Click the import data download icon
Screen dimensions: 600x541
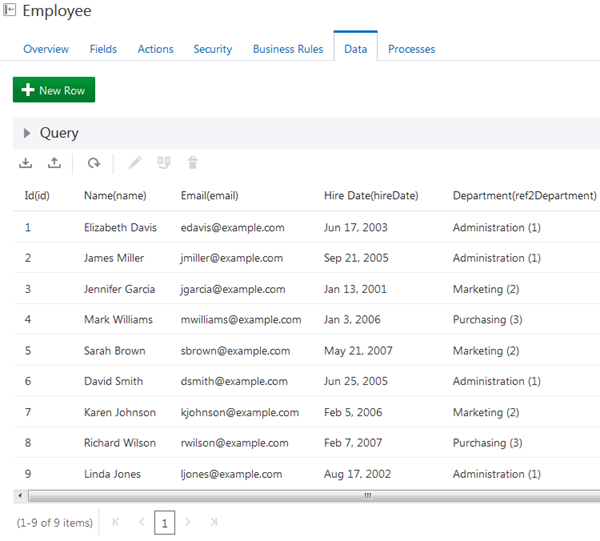[26, 163]
